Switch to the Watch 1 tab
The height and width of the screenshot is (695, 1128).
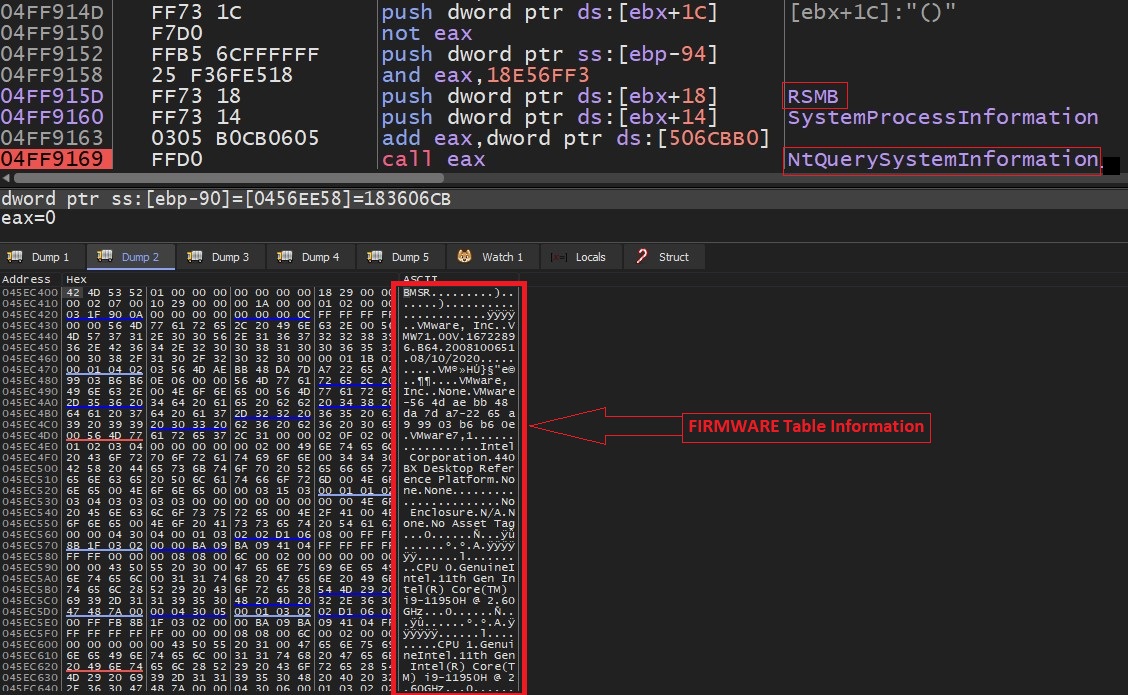click(x=492, y=256)
